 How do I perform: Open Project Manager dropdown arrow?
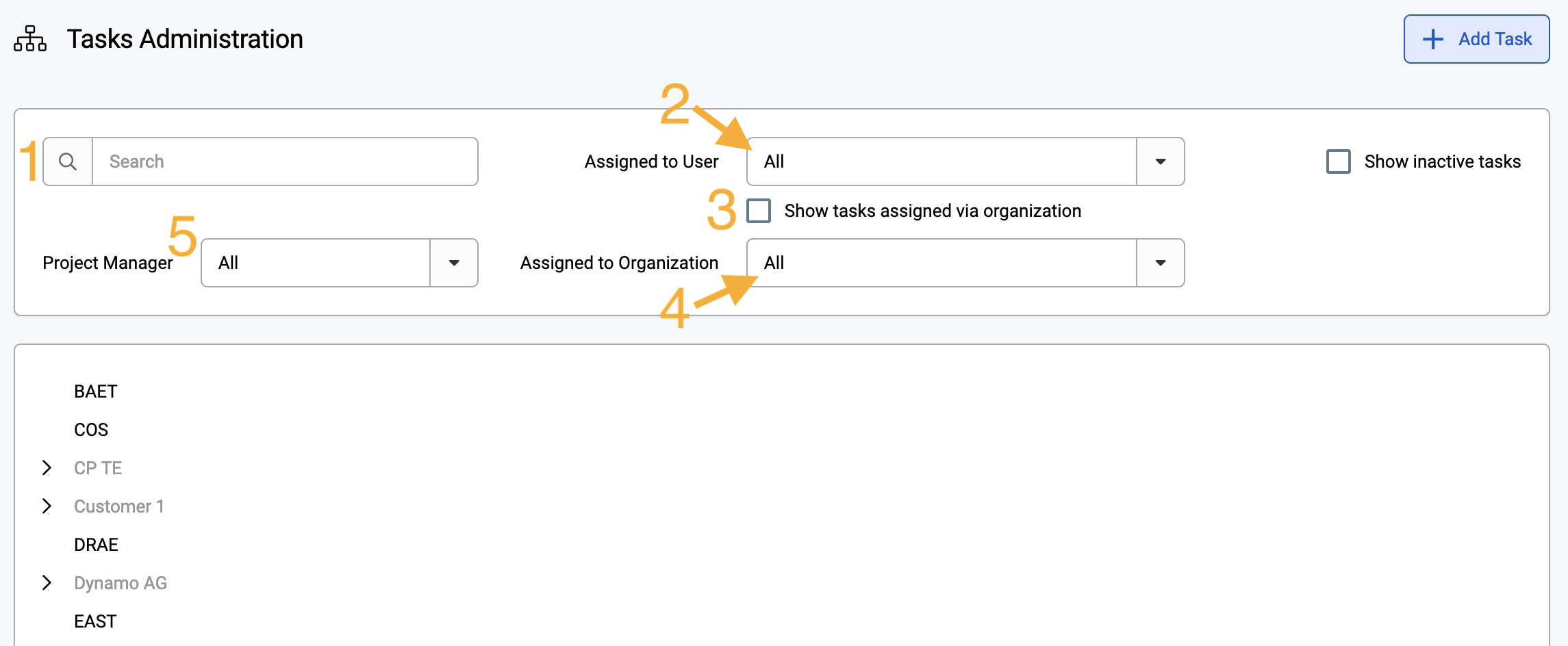coord(454,263)
